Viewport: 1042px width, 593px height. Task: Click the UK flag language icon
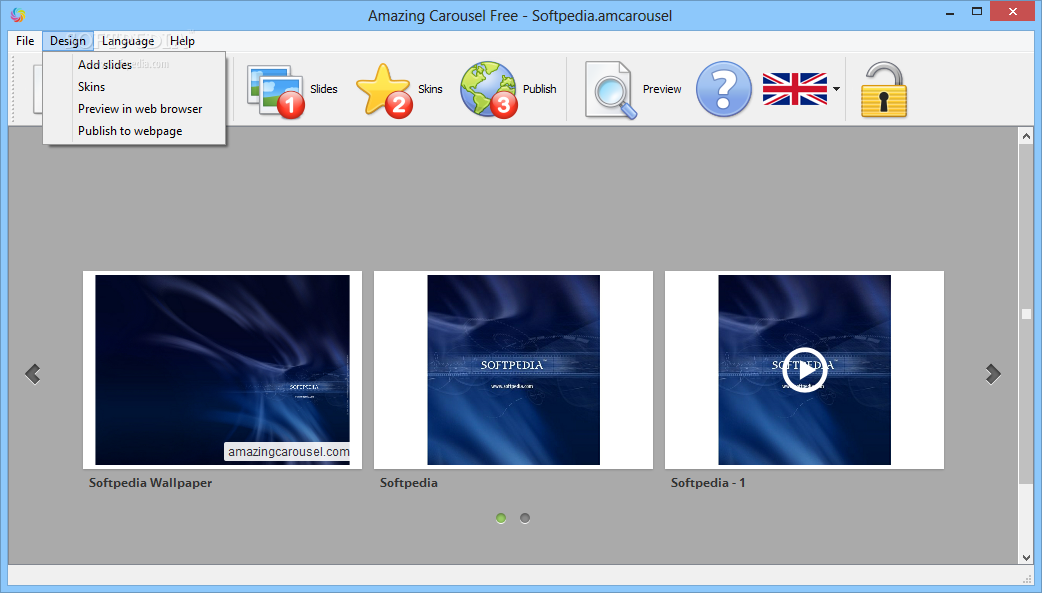pyautogui.click(x=795, y=89)
